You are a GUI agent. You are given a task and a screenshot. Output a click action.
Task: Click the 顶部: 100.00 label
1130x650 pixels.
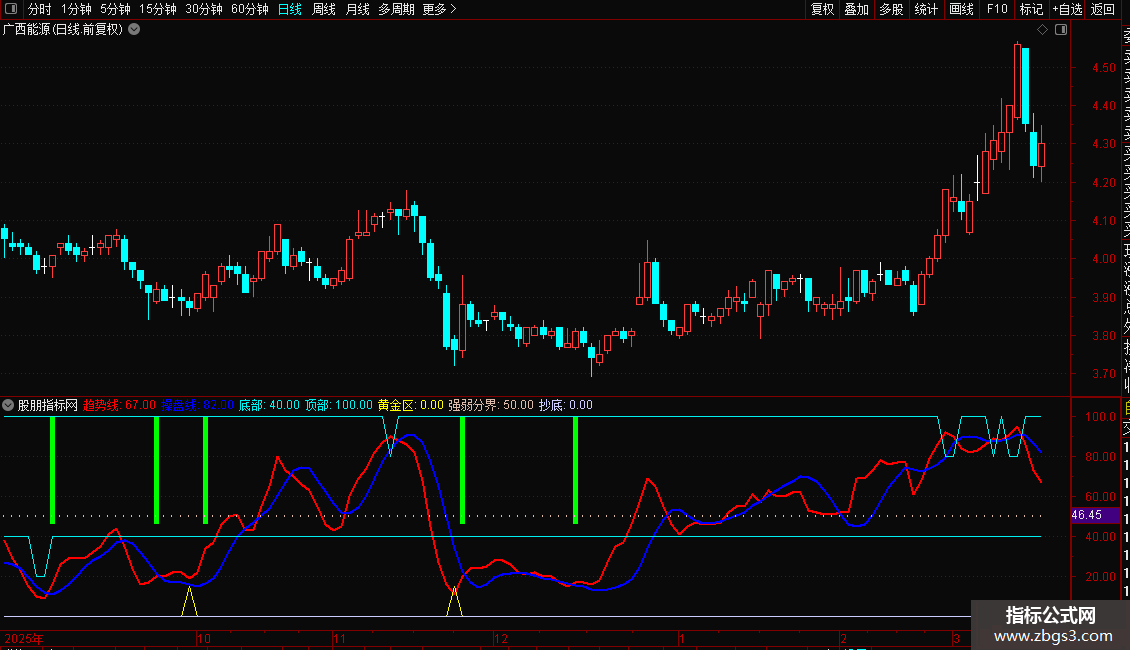coord(339,405)
